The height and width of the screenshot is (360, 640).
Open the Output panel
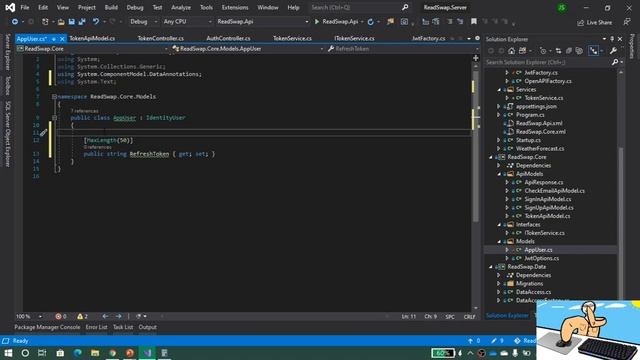(x=148, y=327)
